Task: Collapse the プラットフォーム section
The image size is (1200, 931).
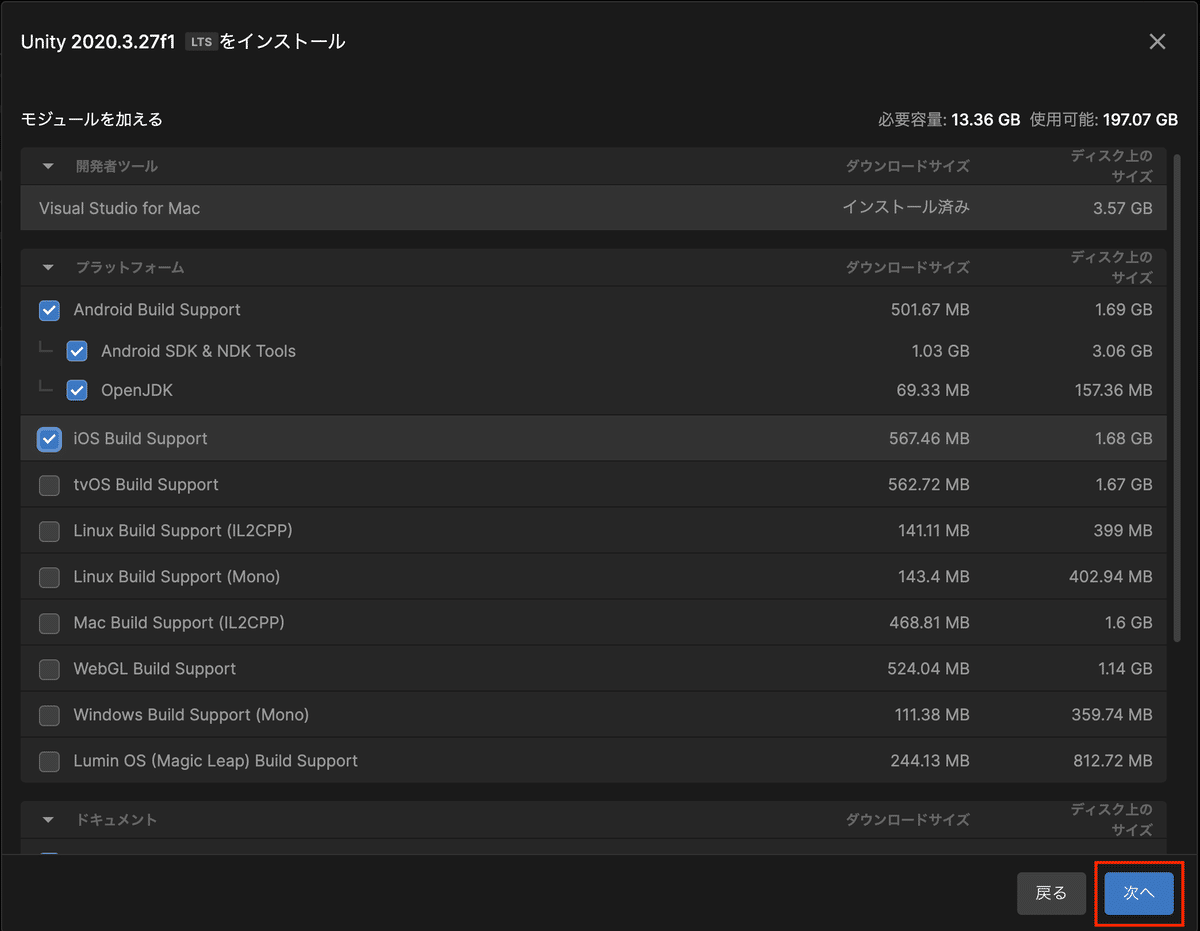Action: click(x=48, y=268)
